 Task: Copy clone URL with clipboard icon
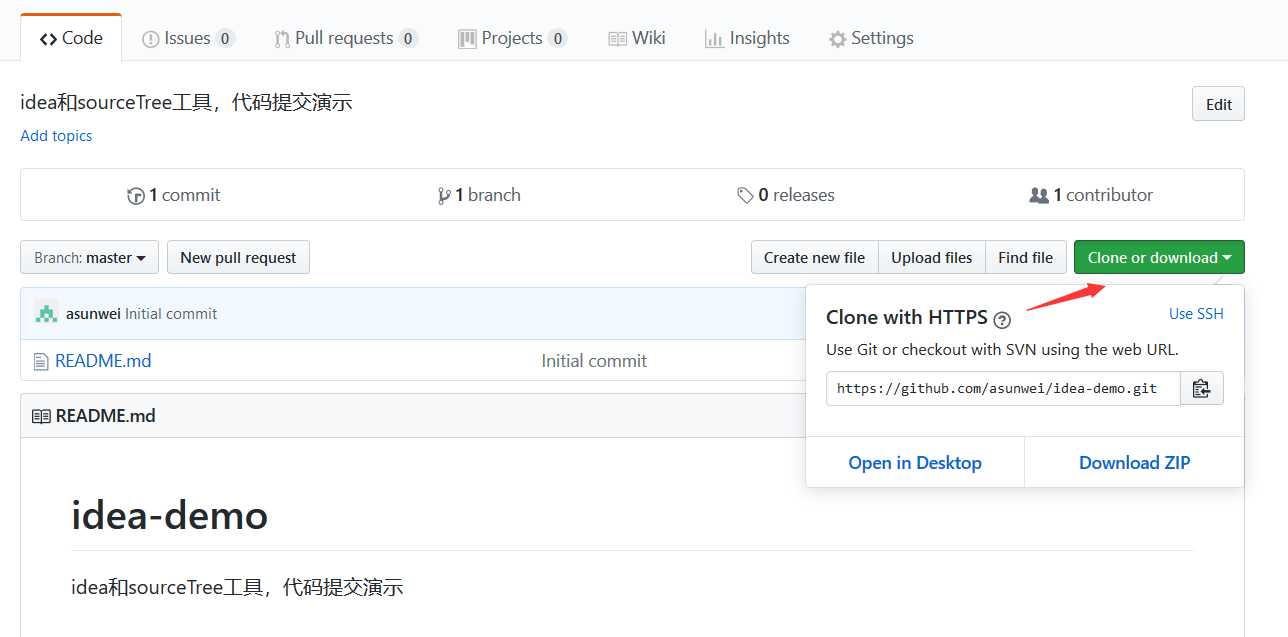(1202, 388)
